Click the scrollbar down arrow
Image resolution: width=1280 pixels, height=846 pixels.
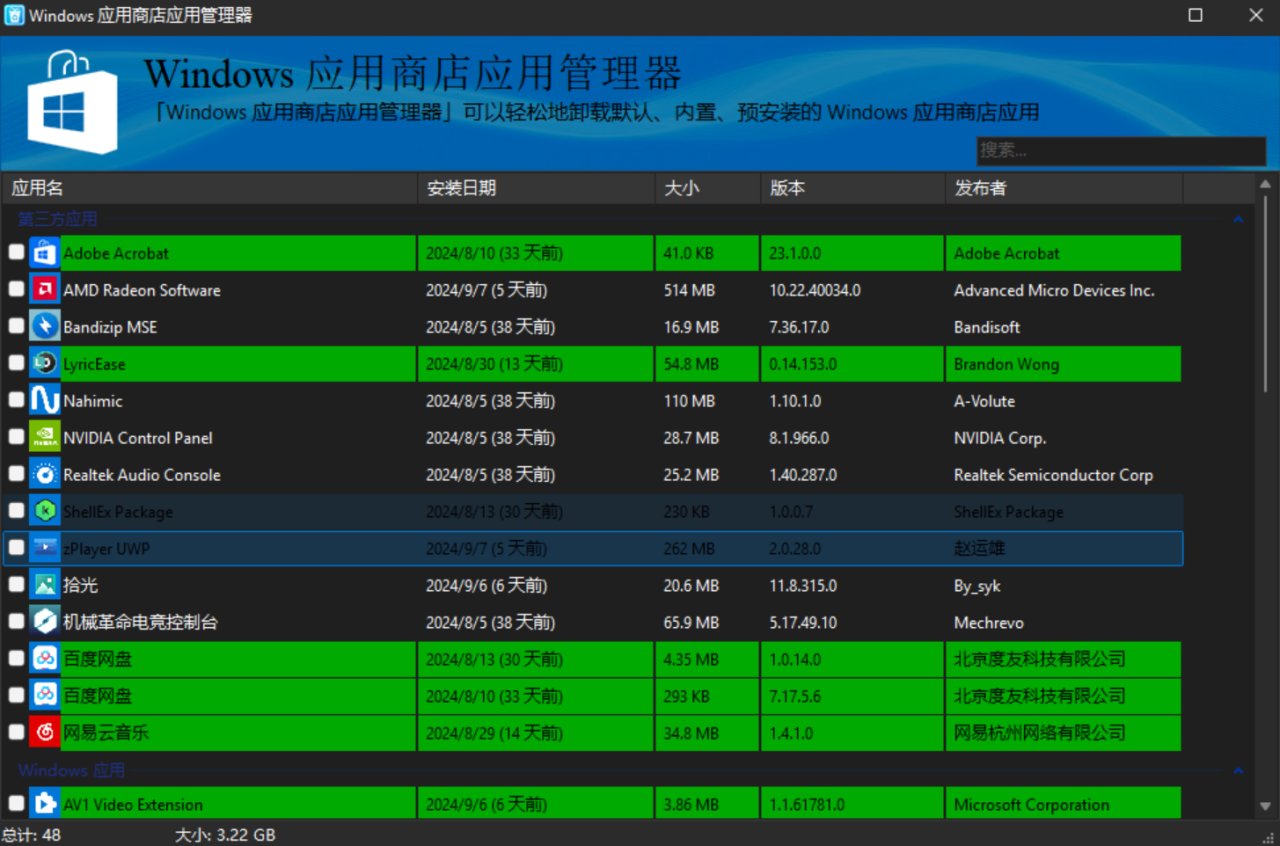1266,807
